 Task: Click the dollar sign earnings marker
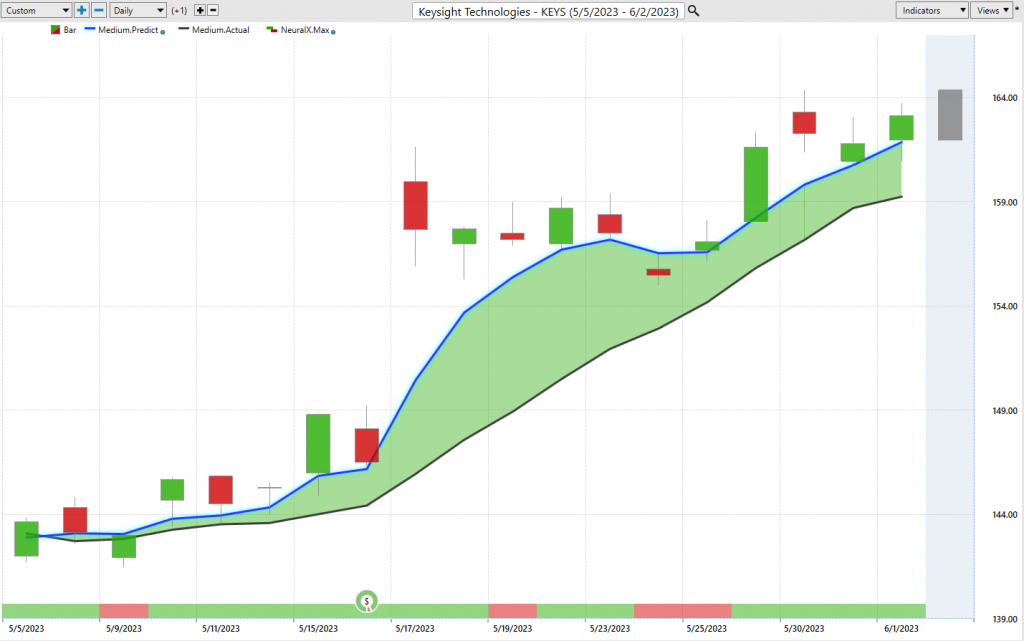[x=366, y=601]
